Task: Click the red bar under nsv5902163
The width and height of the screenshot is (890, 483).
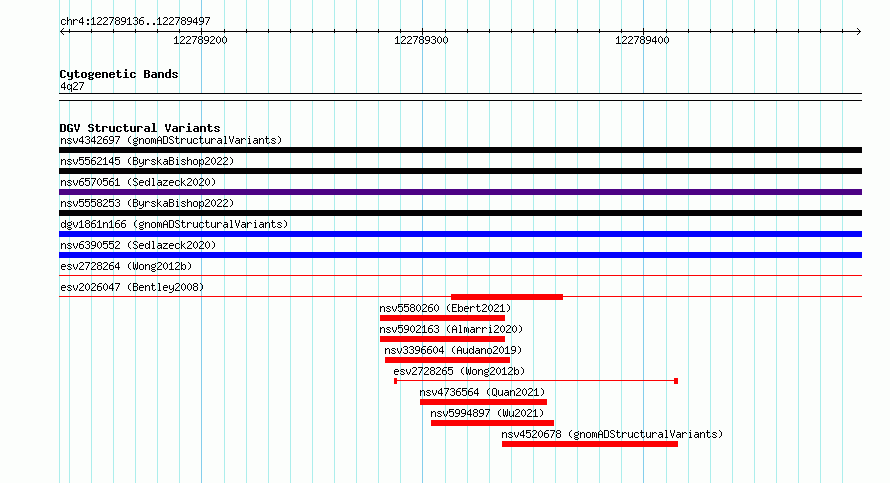Action: click(442, 339)
